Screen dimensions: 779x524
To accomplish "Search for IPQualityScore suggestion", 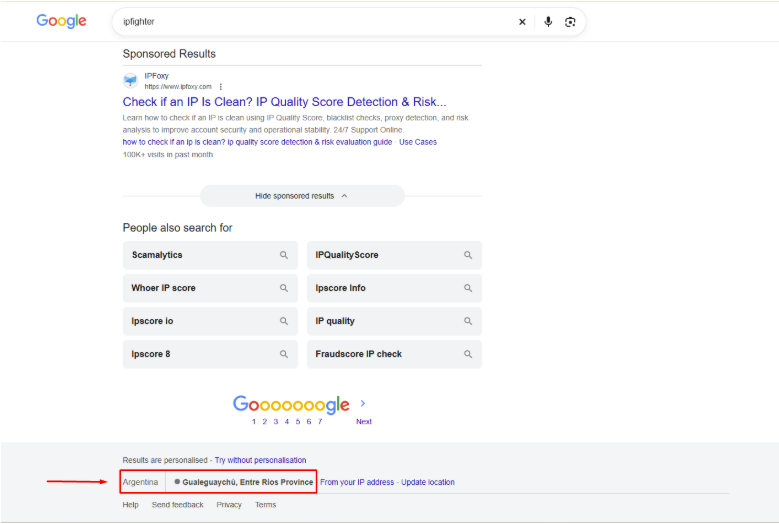I will pos(394,255).
